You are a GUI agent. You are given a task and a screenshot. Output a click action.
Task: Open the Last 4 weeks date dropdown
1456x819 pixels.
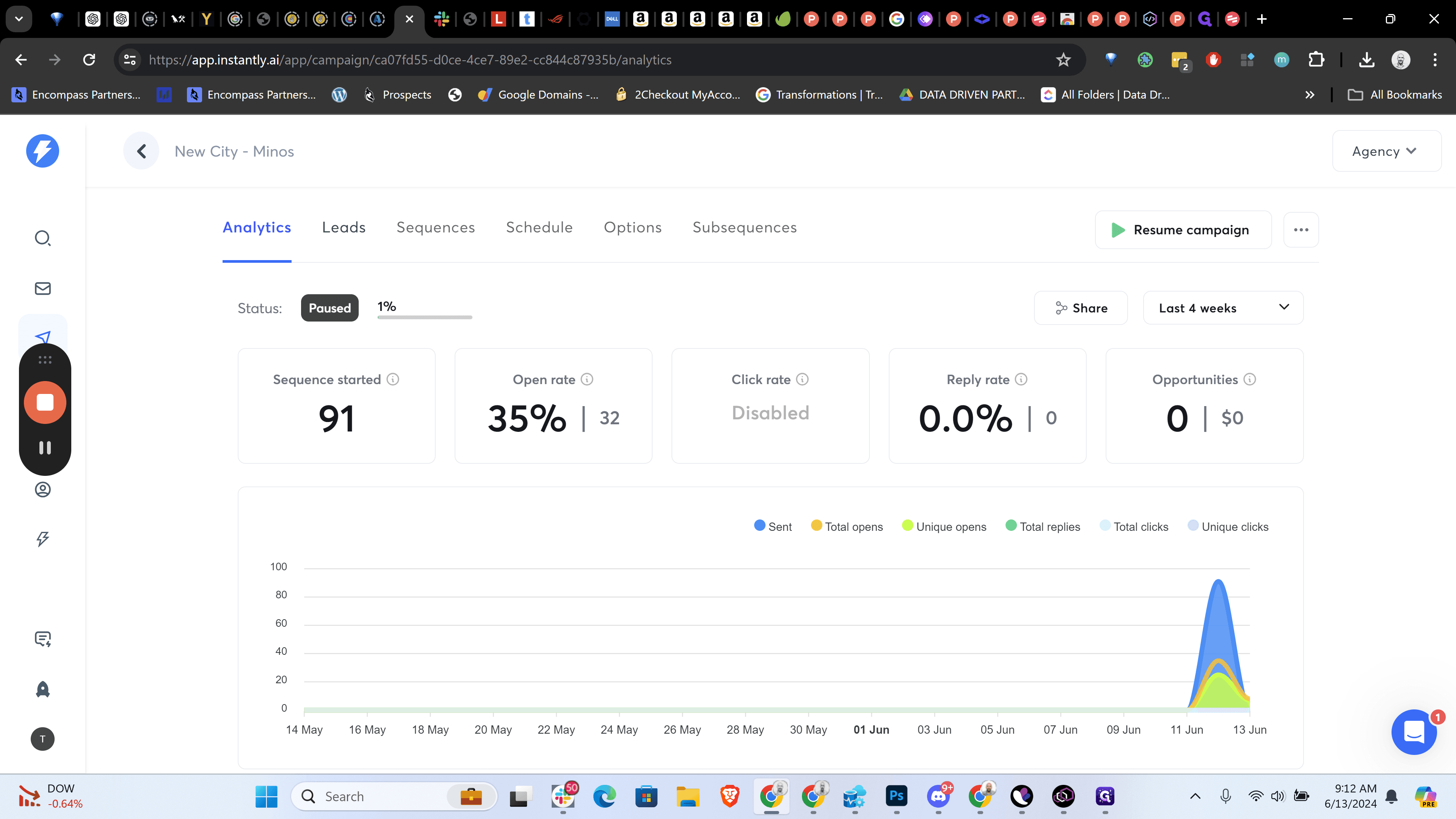click(1223, 308)
